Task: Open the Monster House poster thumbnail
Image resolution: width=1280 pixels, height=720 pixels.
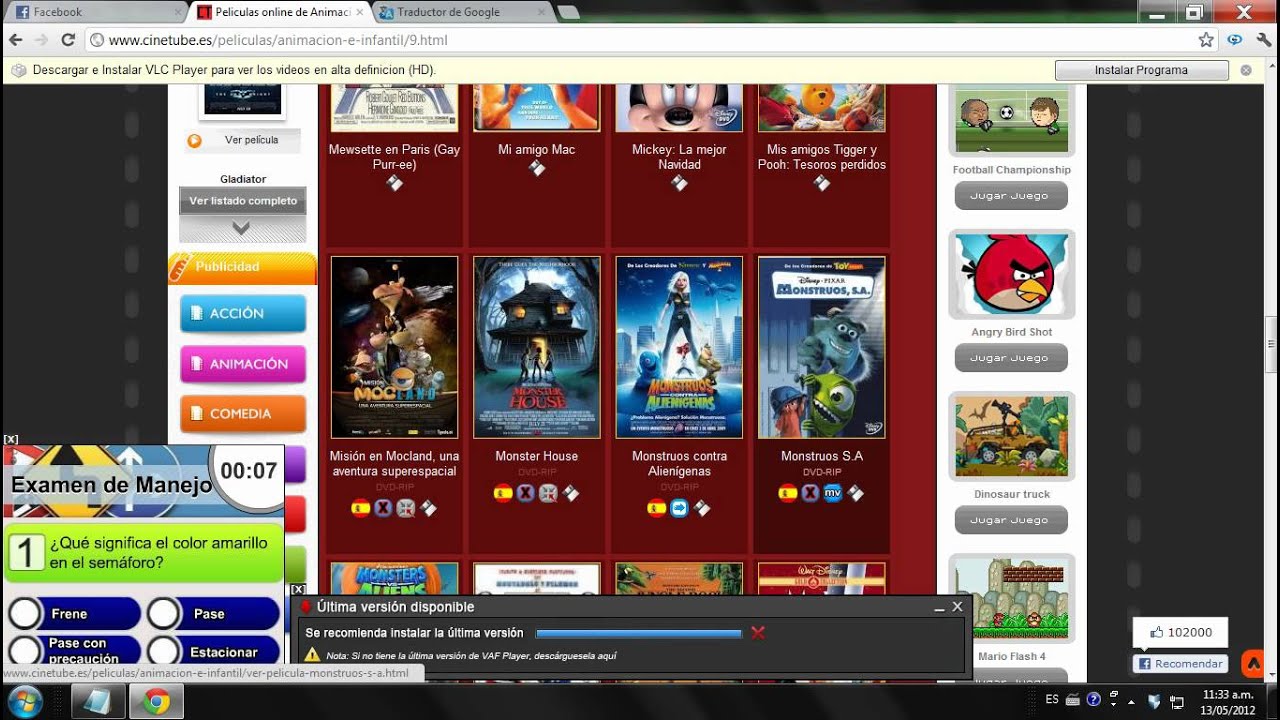Action: click(537, 347)
